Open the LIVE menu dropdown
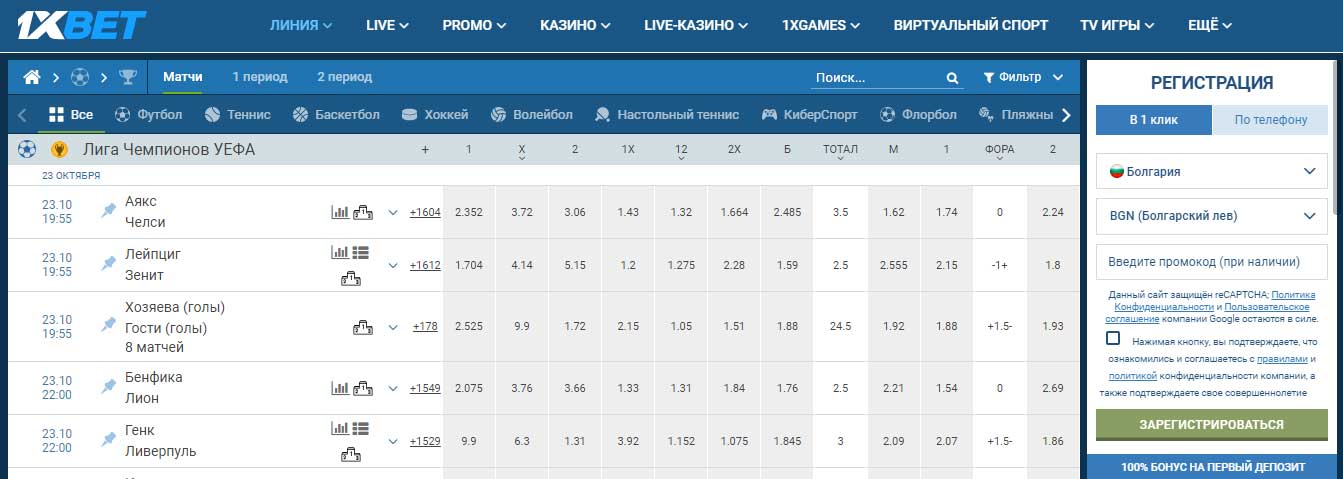Screen dimensions: 1343x479 [x=387, y=25]
